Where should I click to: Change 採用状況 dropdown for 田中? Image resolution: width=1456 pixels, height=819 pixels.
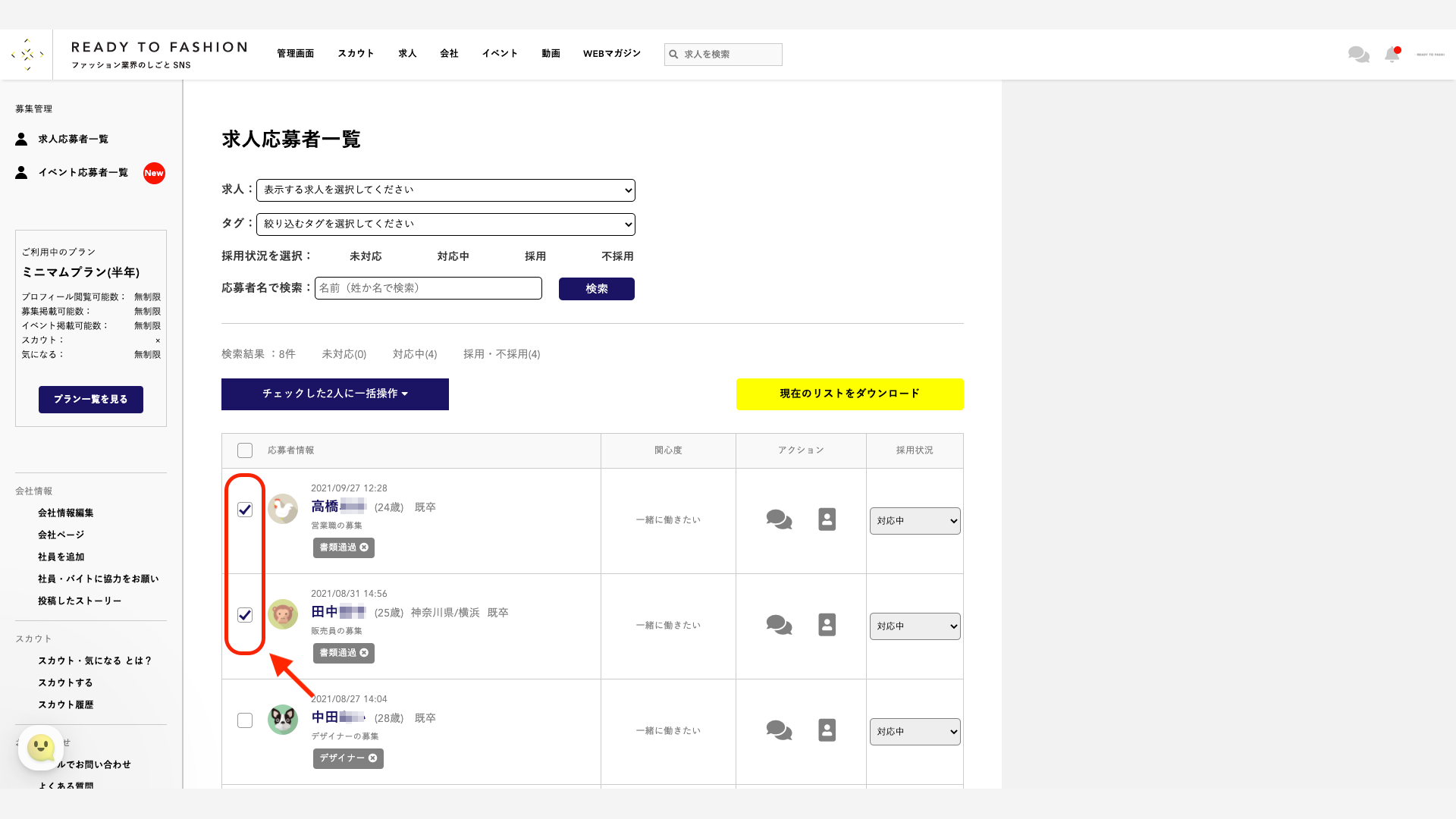pos(915,626)
